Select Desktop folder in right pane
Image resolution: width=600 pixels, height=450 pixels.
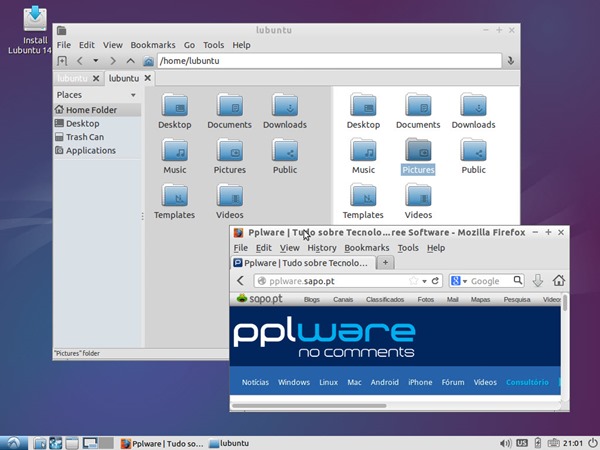[364, 111]
